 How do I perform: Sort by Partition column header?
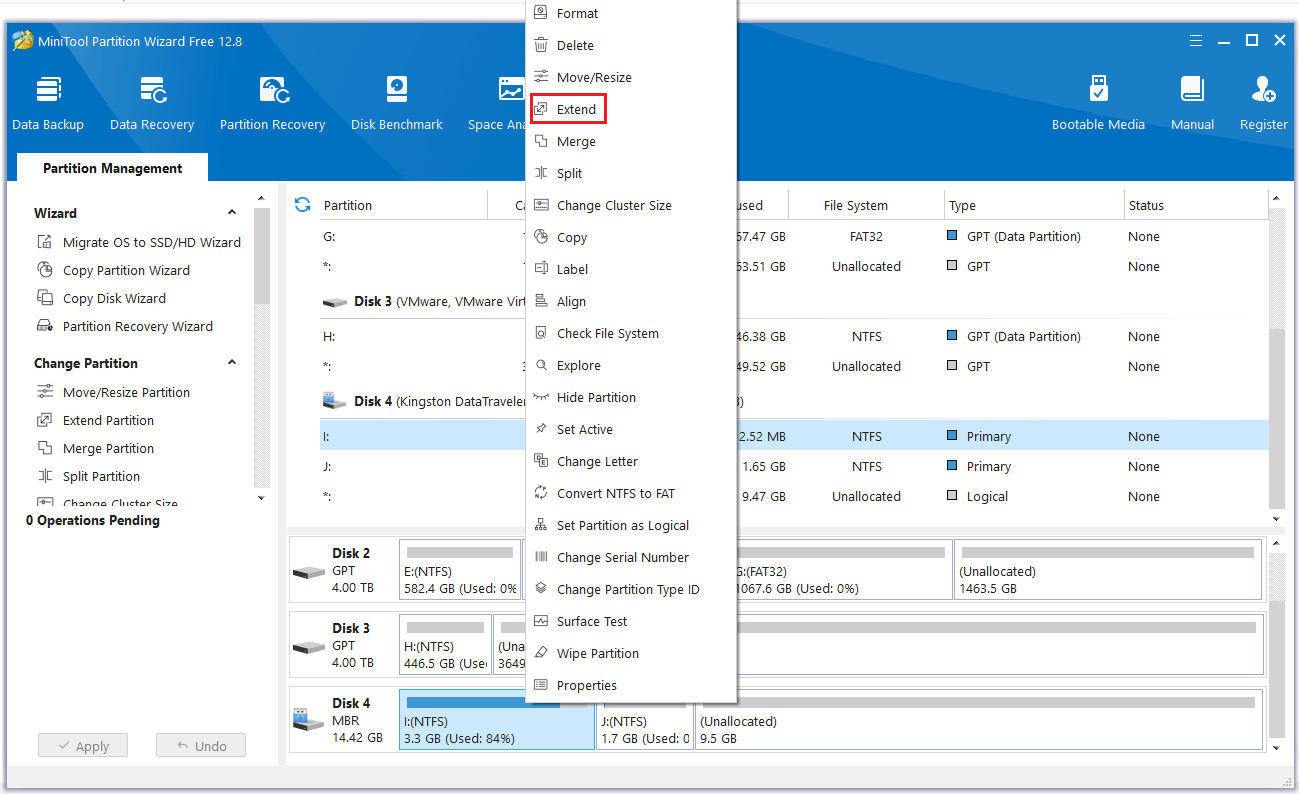point(403,205)
